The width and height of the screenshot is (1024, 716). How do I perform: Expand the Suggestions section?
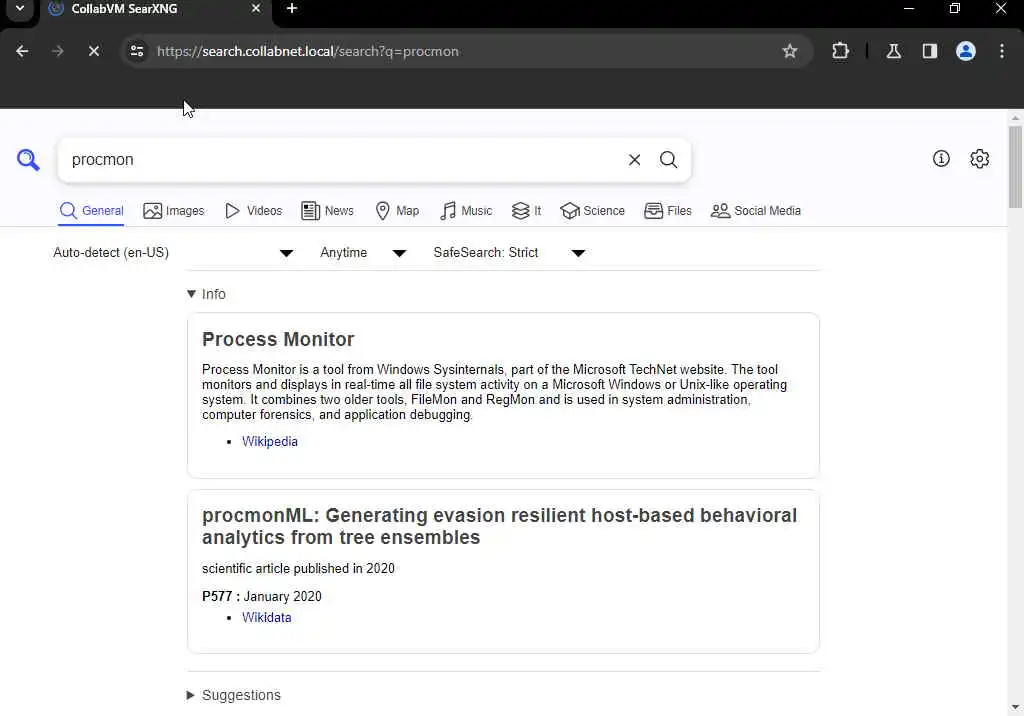click(234, 695)
